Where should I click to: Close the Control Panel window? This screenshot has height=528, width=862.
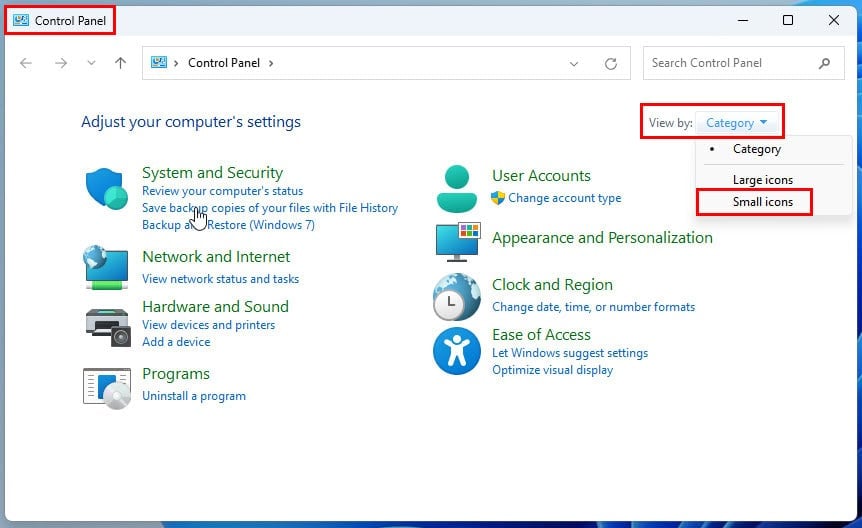833,20
